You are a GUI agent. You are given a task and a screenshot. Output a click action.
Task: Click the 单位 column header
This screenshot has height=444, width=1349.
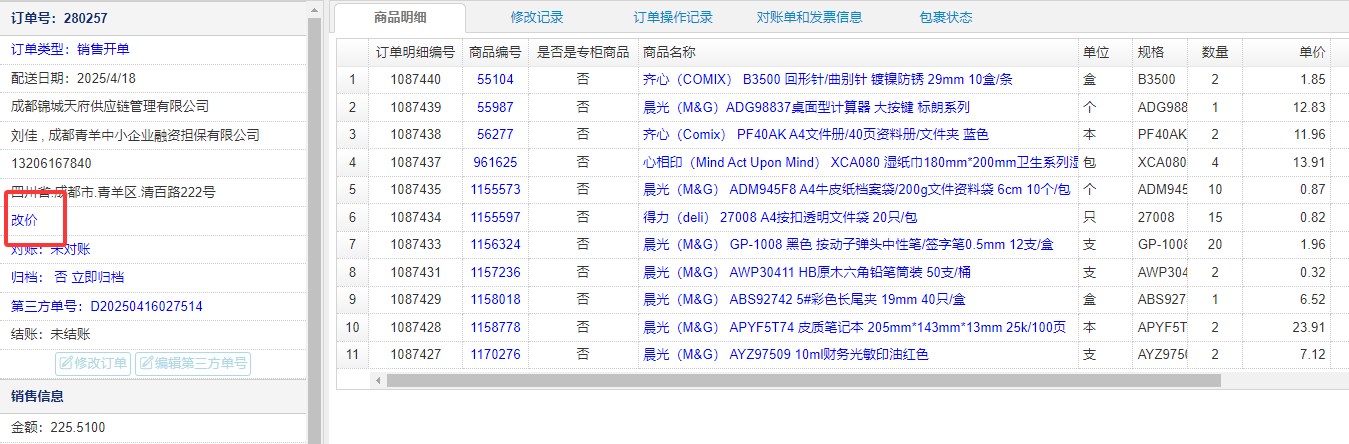click(1104, 52)
